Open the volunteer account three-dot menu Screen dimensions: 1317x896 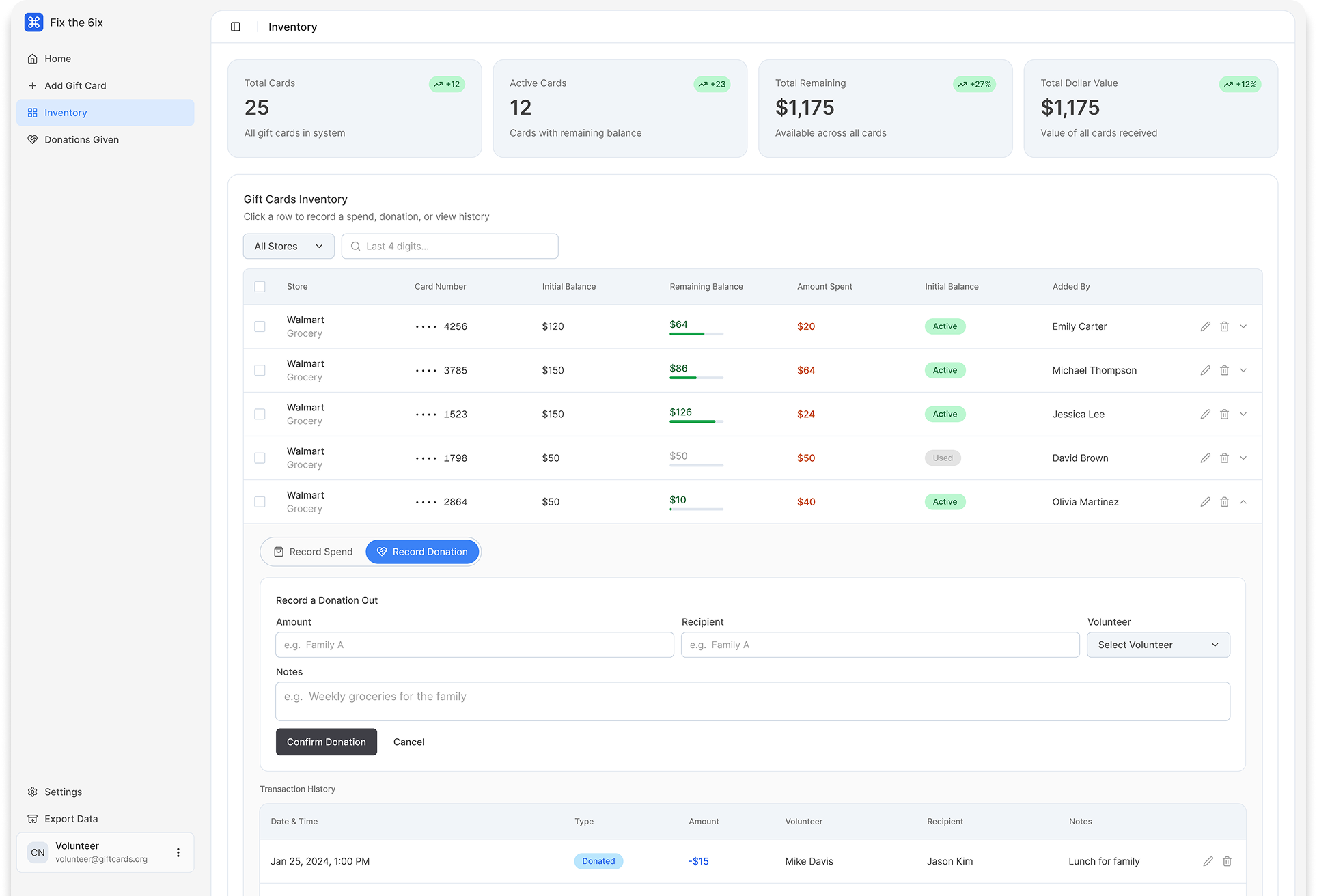(178, 852)
